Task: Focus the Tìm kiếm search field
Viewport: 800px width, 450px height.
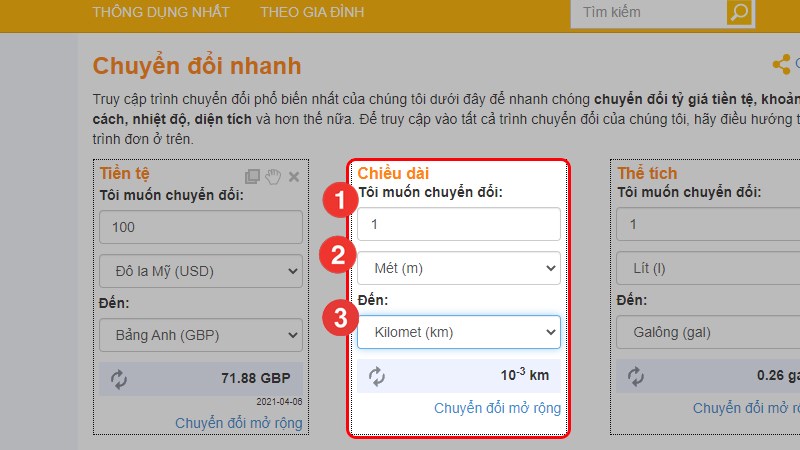Action: pos(648,12)
